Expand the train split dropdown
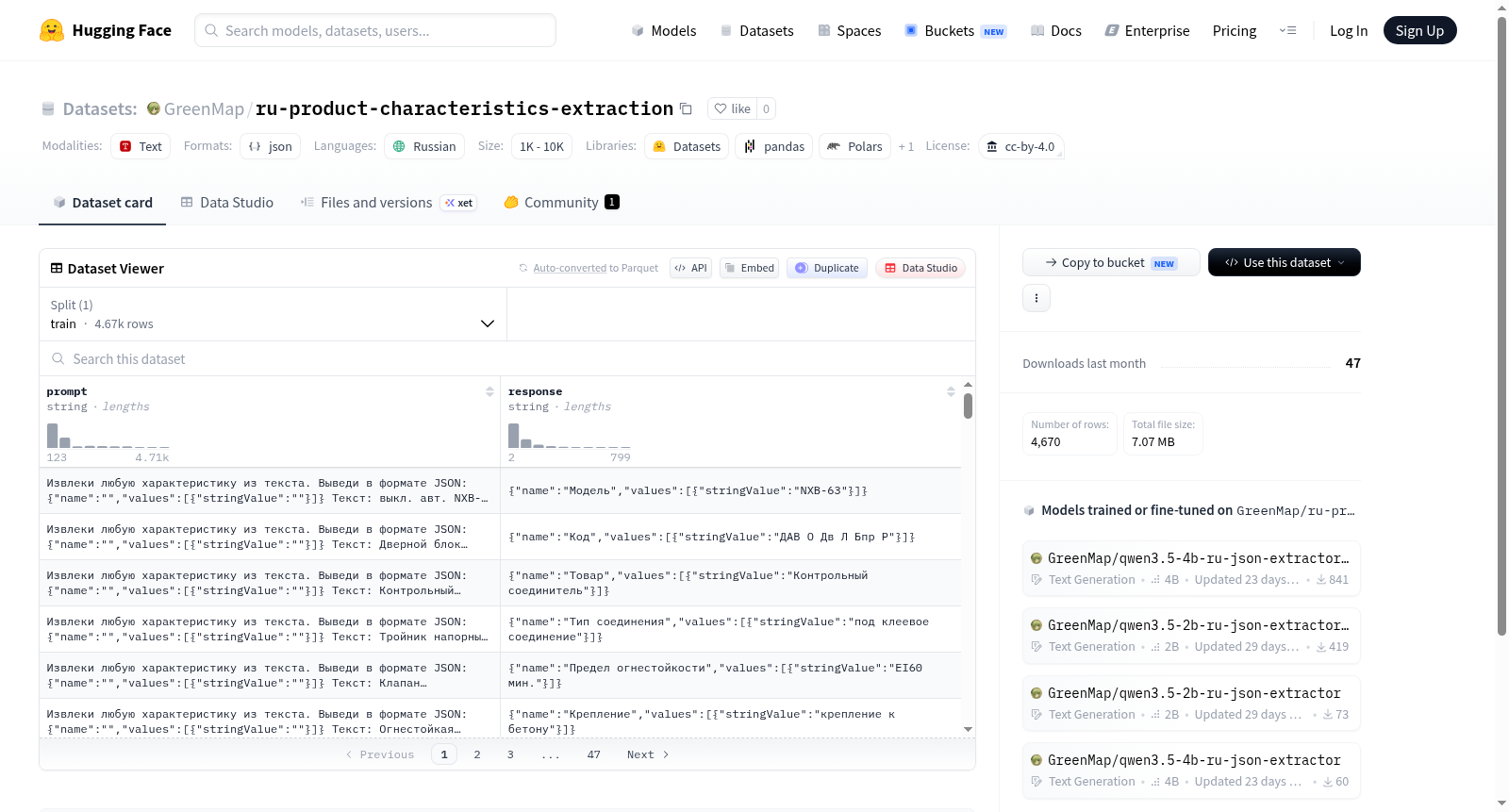 click(274, 314)
